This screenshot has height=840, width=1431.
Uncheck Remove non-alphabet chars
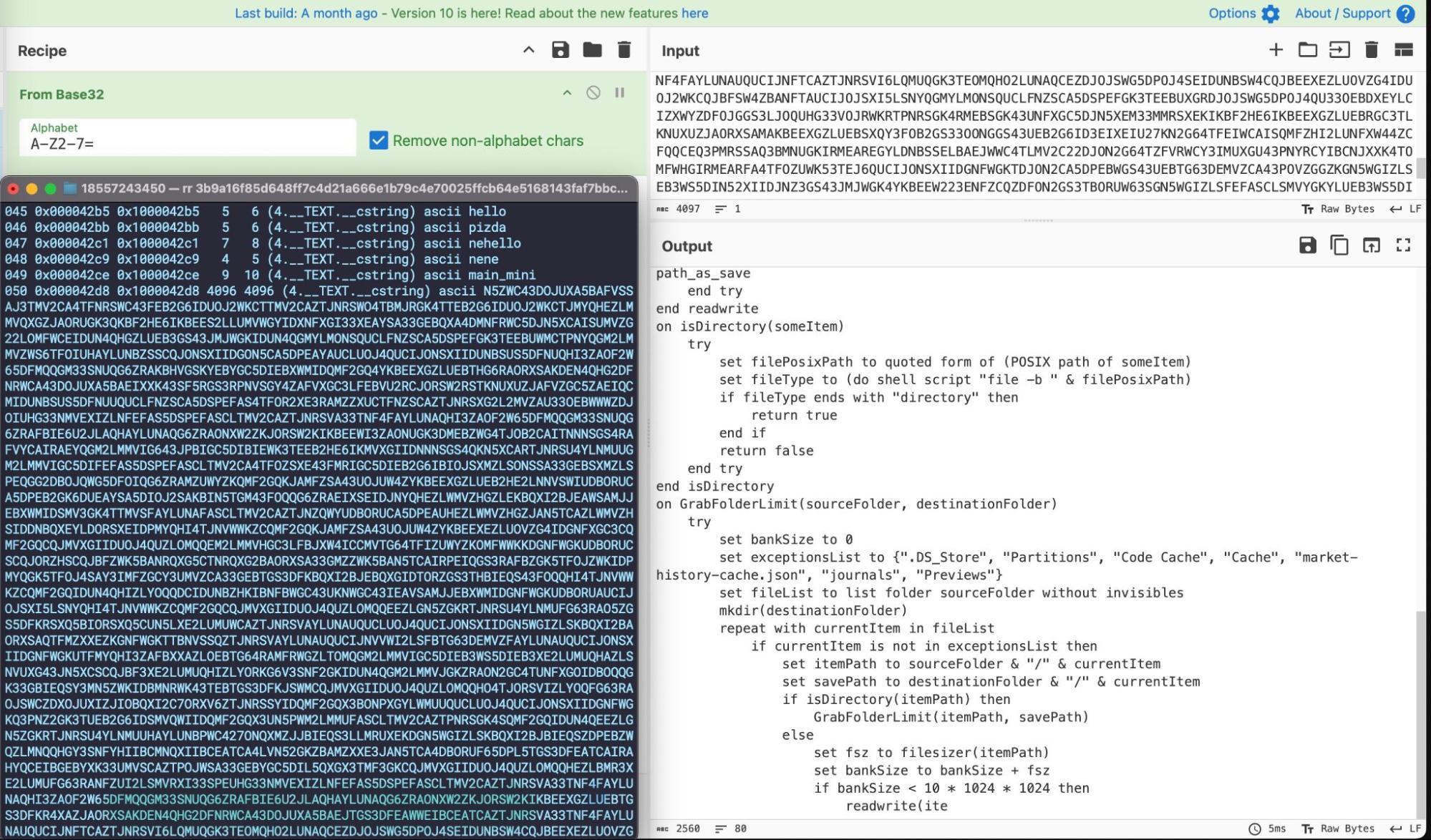(x=379, y=140)
